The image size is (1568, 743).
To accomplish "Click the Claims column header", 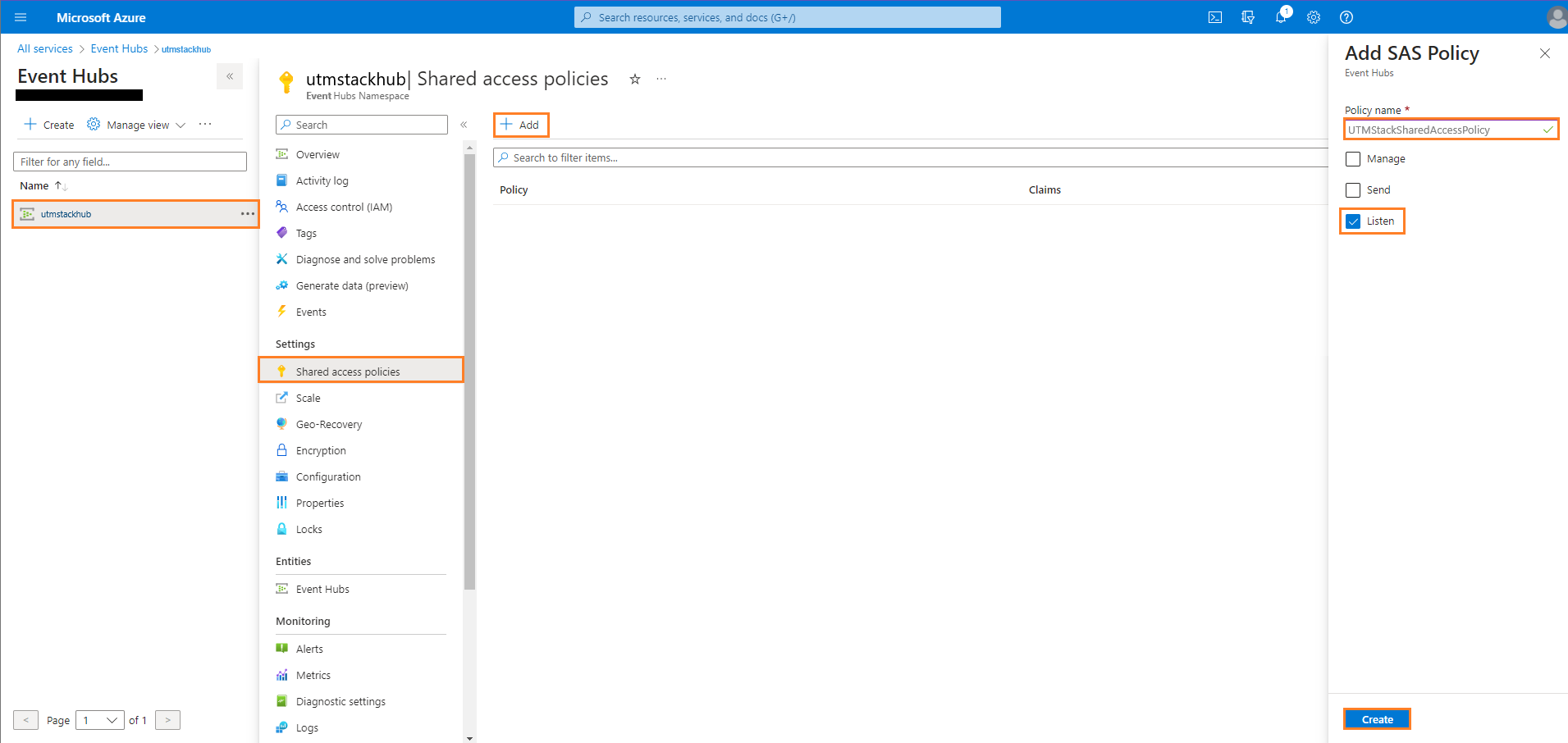I will click(x=1045, y=189).
